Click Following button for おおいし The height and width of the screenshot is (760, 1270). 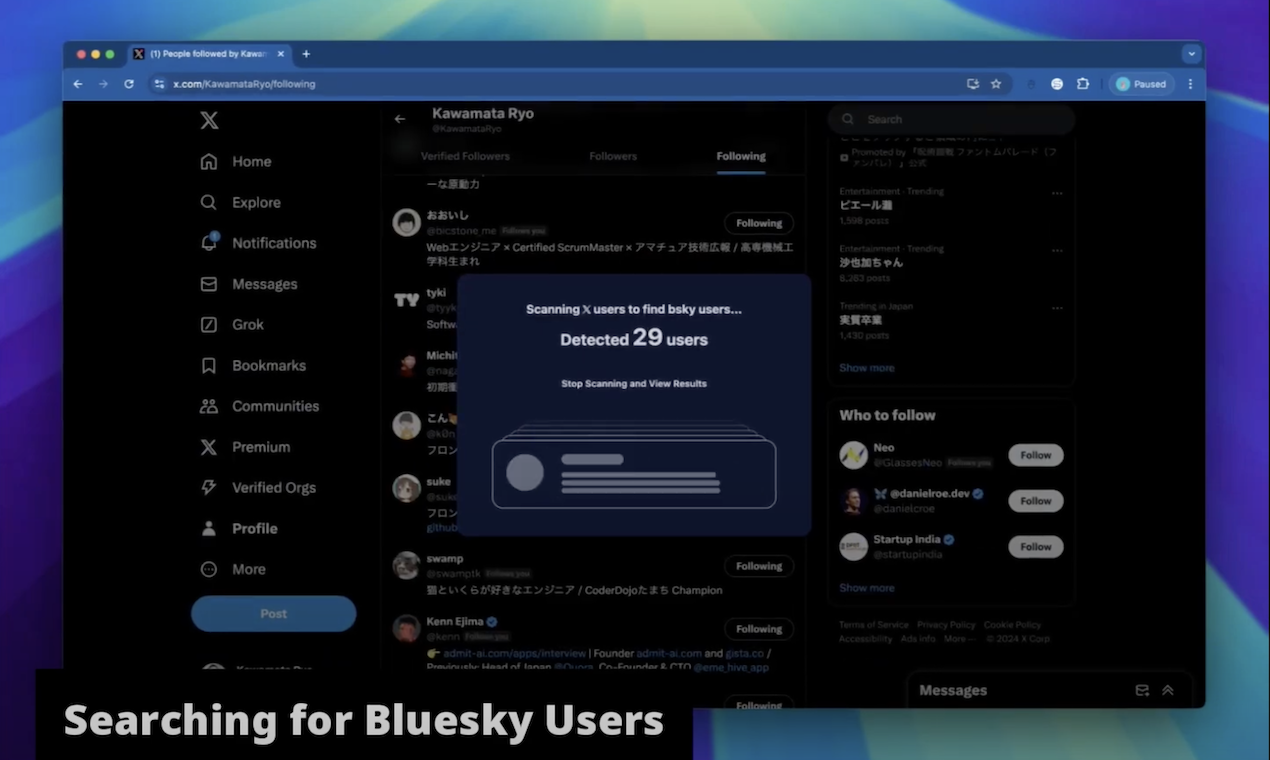(759, 223)
